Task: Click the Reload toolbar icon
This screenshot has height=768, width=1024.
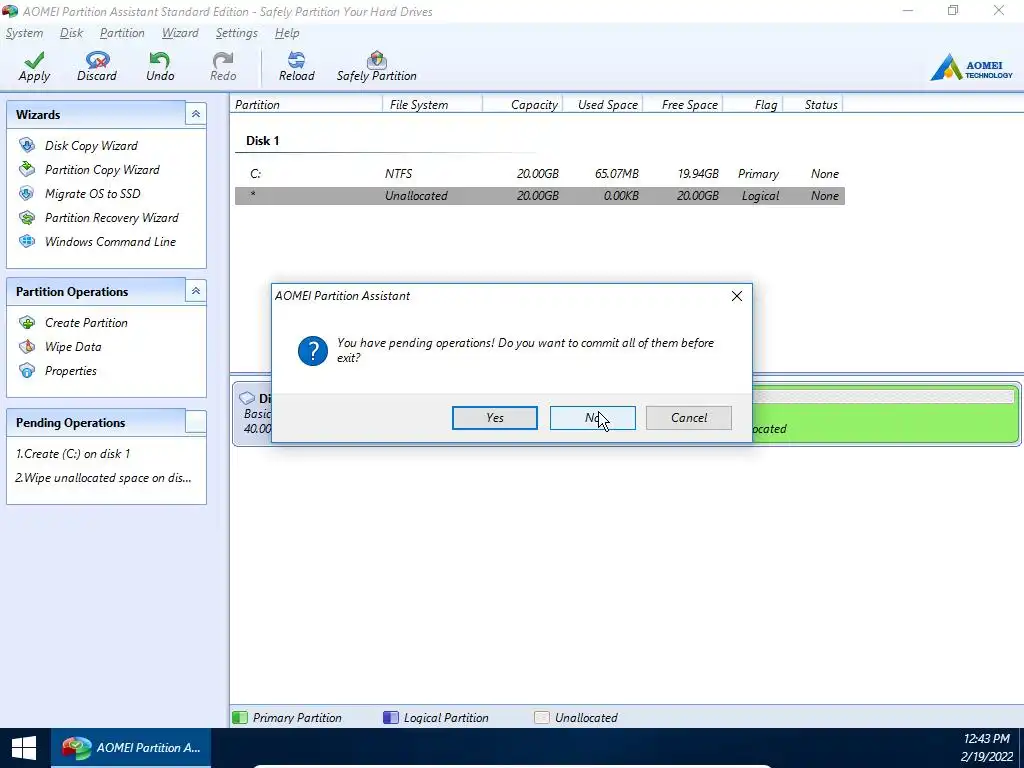Action: point(296,59)
